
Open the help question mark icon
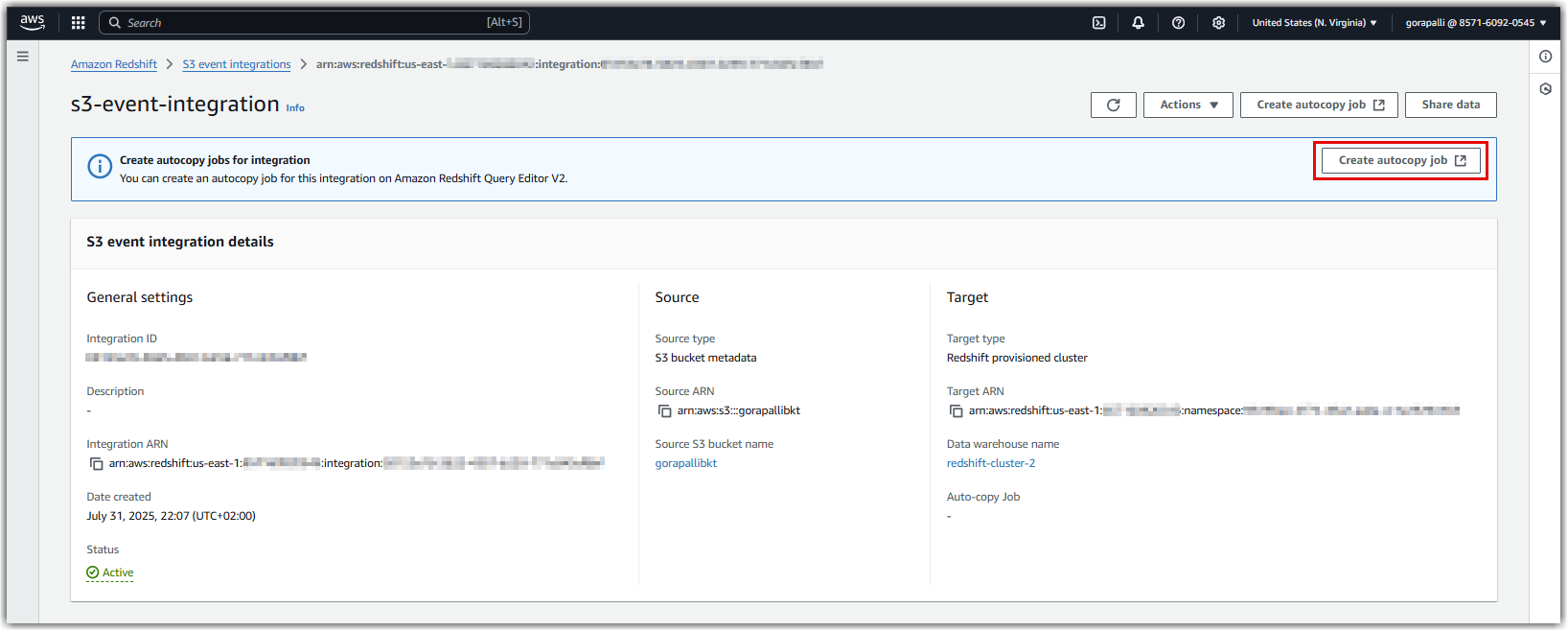coord(1179,22)
